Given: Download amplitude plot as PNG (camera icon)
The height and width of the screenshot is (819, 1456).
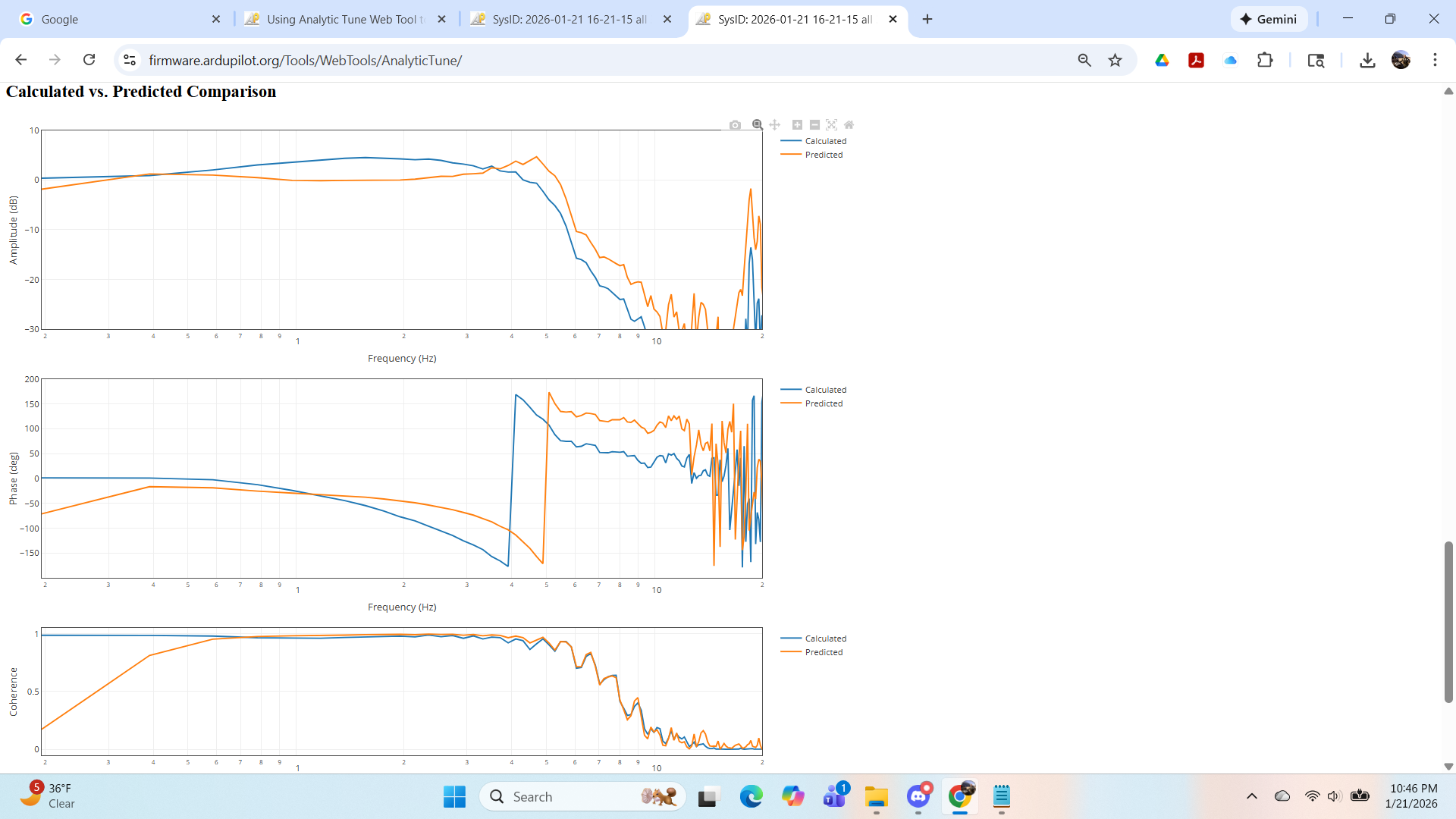Looking at the screenshot, I should pos(735,125).
